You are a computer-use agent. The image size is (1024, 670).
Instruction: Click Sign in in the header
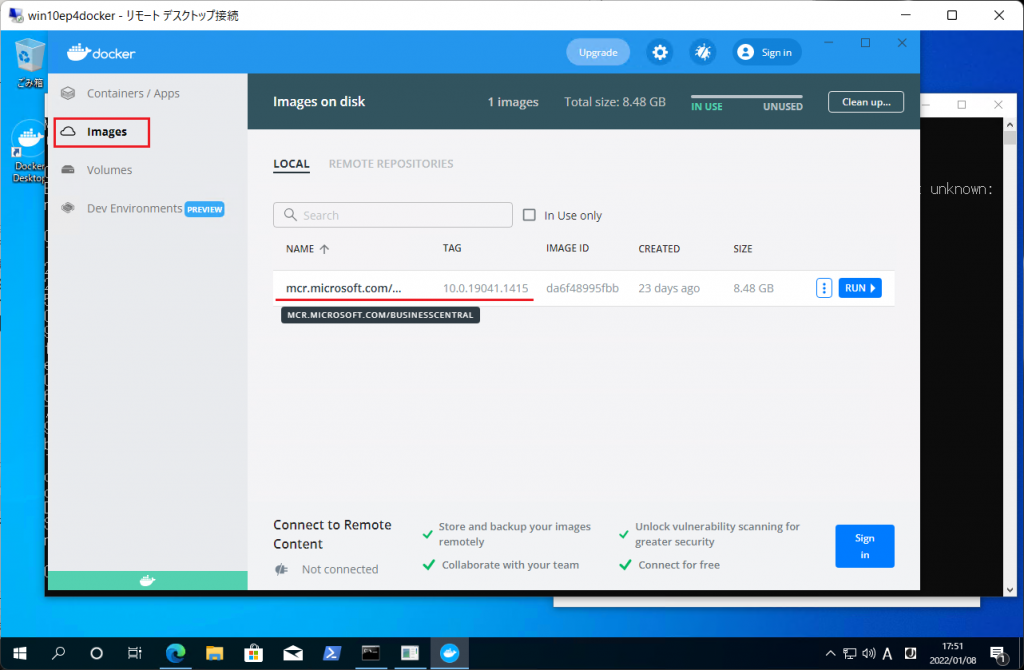click(765, 52)
